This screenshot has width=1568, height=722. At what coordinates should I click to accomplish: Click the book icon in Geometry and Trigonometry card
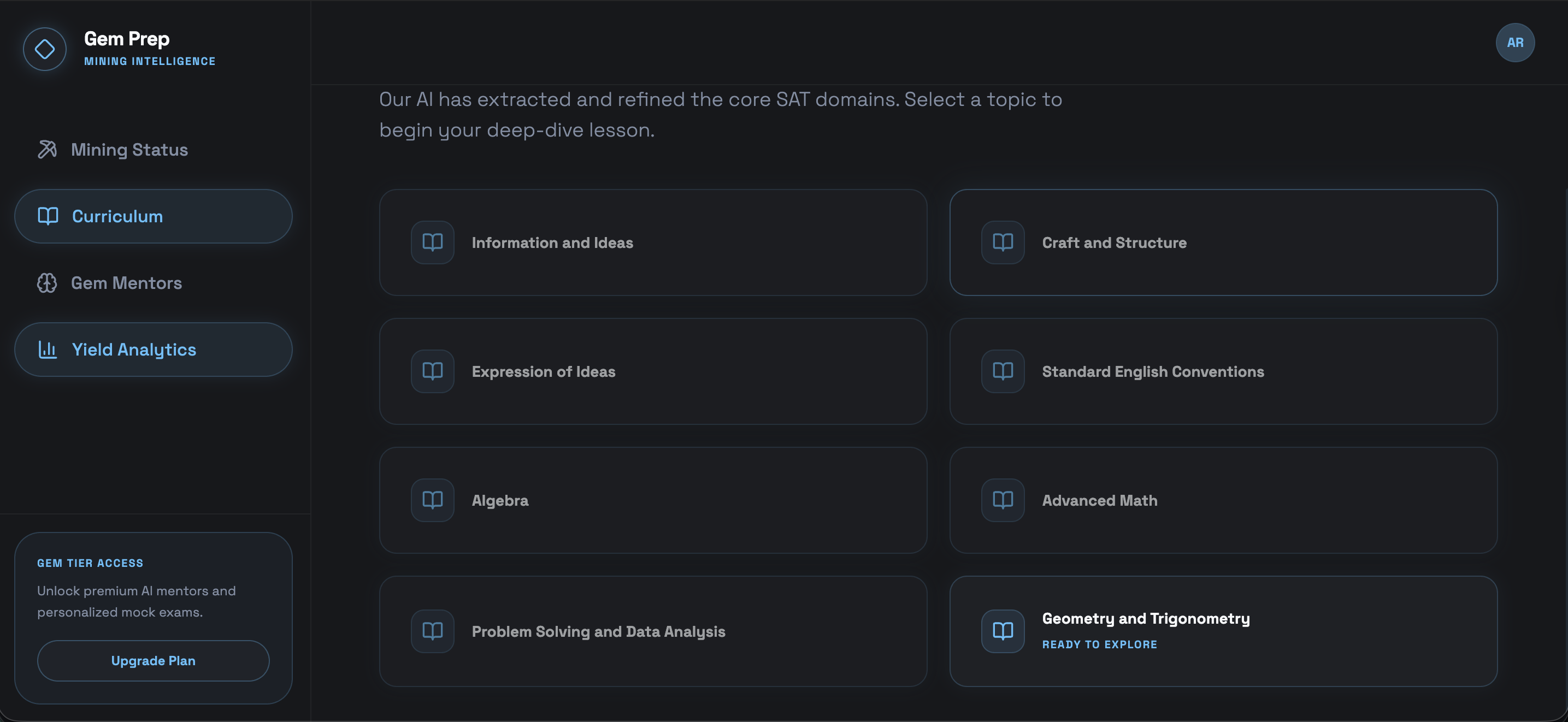tap(1003, 631)
